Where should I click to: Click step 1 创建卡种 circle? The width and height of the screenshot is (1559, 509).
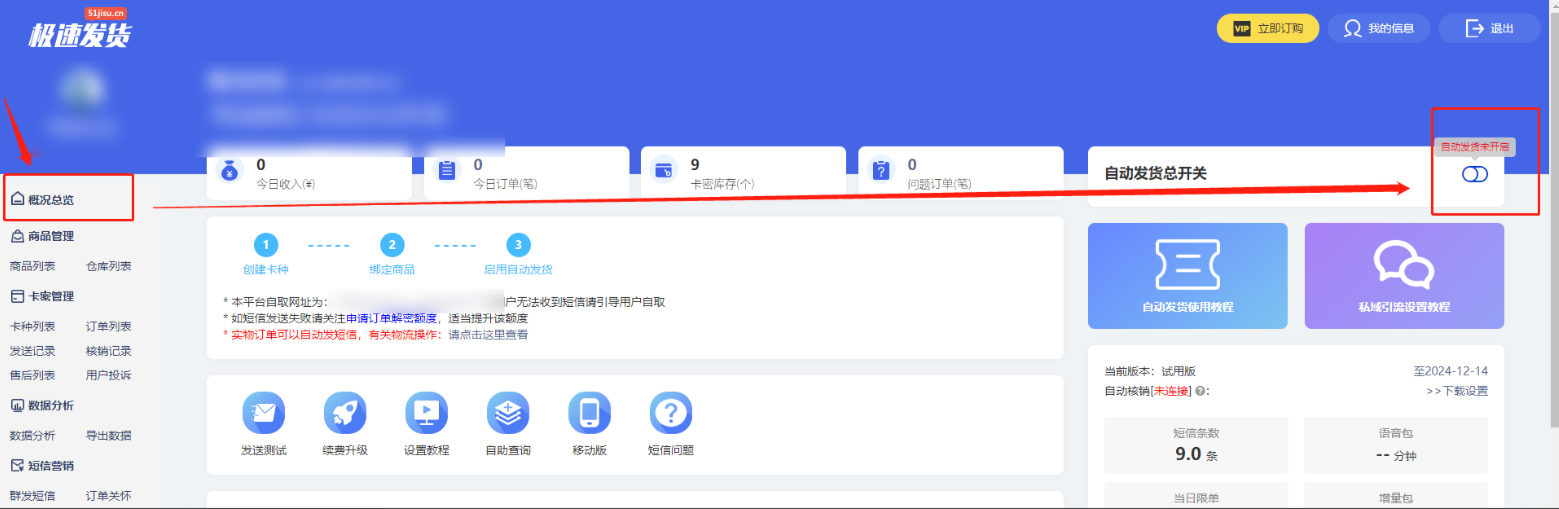pyautogui.click(x=265, y=245)
